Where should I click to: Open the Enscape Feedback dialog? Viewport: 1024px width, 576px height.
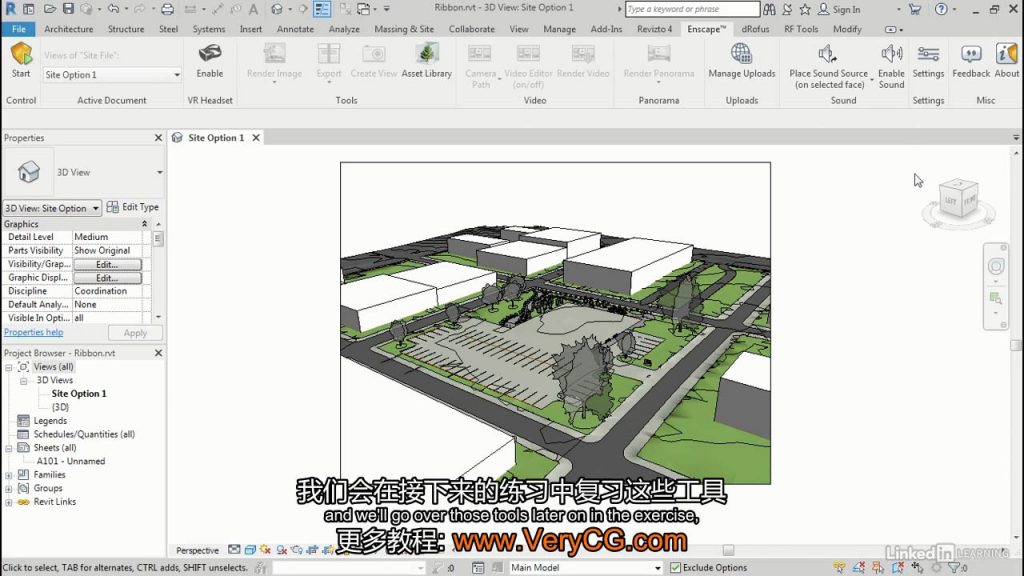(x=971, y=60)
